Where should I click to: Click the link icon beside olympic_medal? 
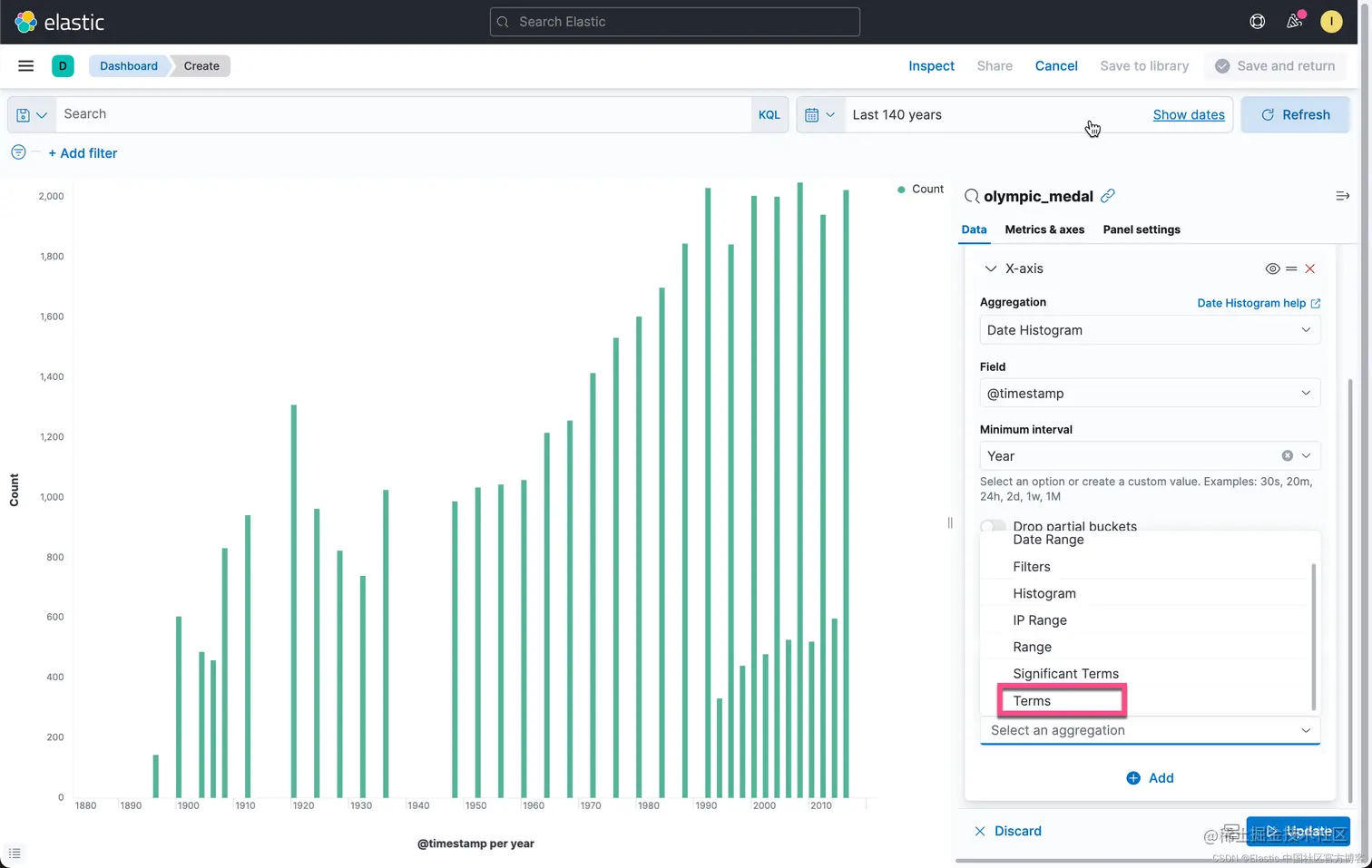pos(1108,196)
